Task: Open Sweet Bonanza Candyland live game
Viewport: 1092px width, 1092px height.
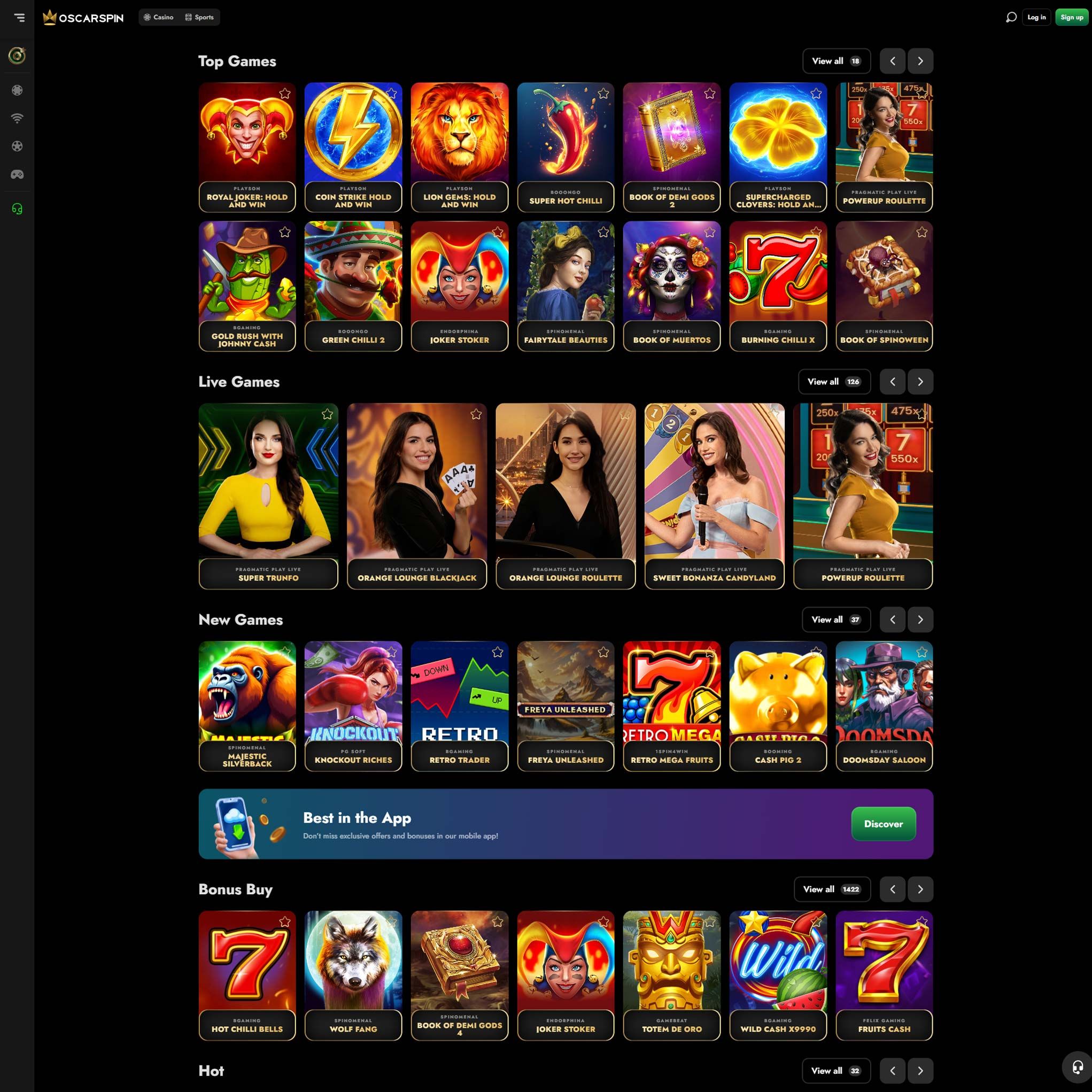Action: click(715, 496)
